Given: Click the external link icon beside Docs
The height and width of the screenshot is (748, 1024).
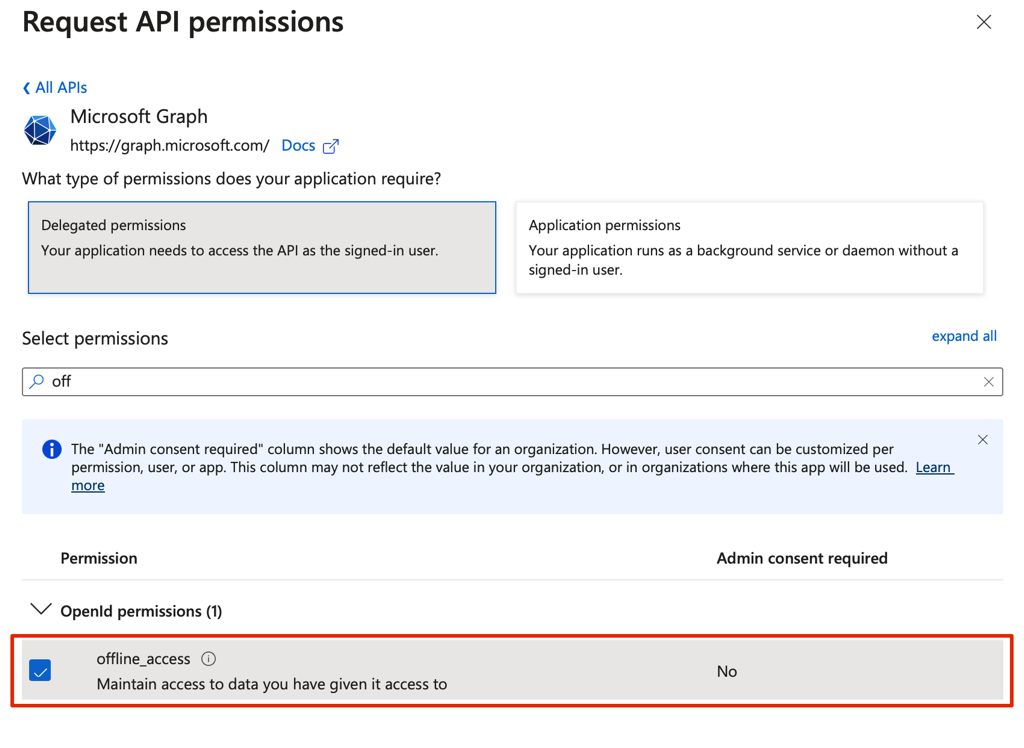Looking at the screenshot, I should pyautogui.click(x=331, y=146).
